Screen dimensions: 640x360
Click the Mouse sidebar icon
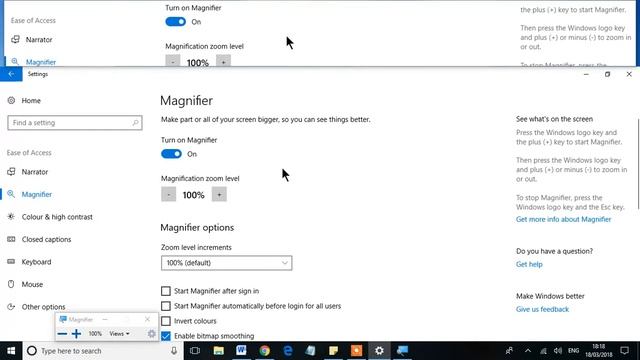(11, 284)
